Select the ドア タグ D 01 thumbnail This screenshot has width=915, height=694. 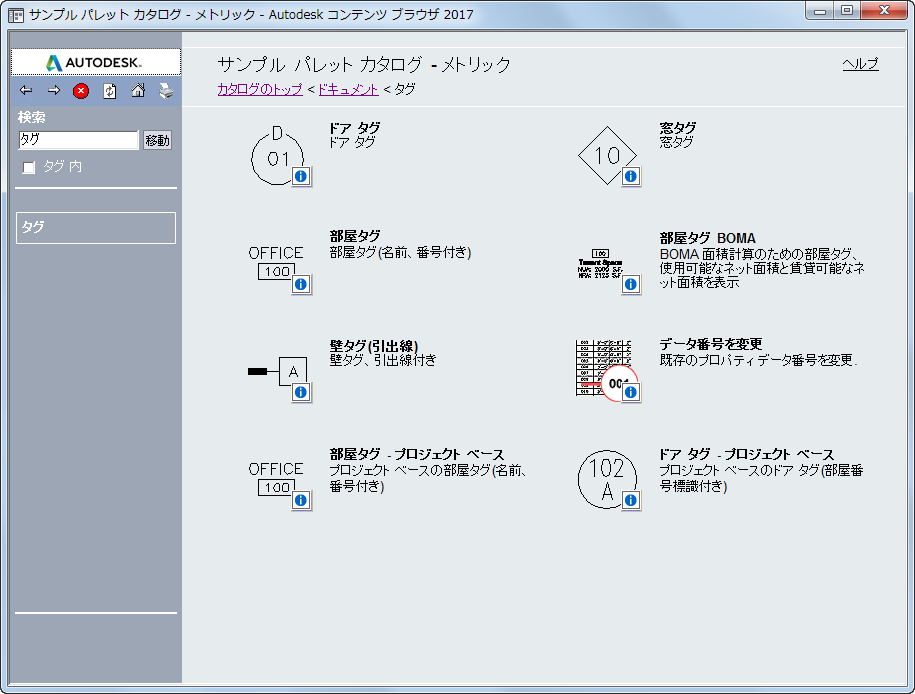pos(277,155)
